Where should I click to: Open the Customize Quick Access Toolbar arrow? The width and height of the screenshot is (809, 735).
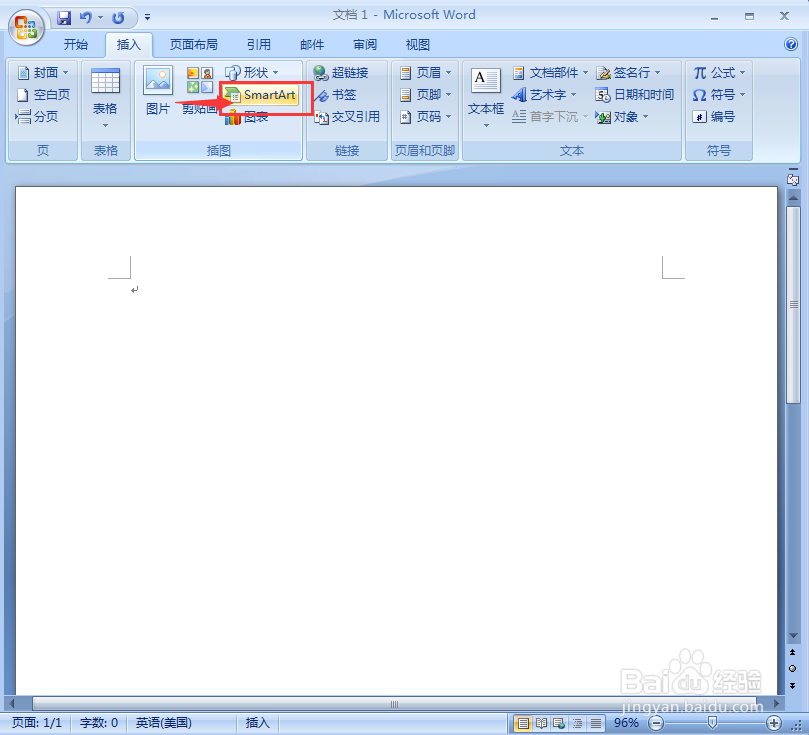[148, 18]
